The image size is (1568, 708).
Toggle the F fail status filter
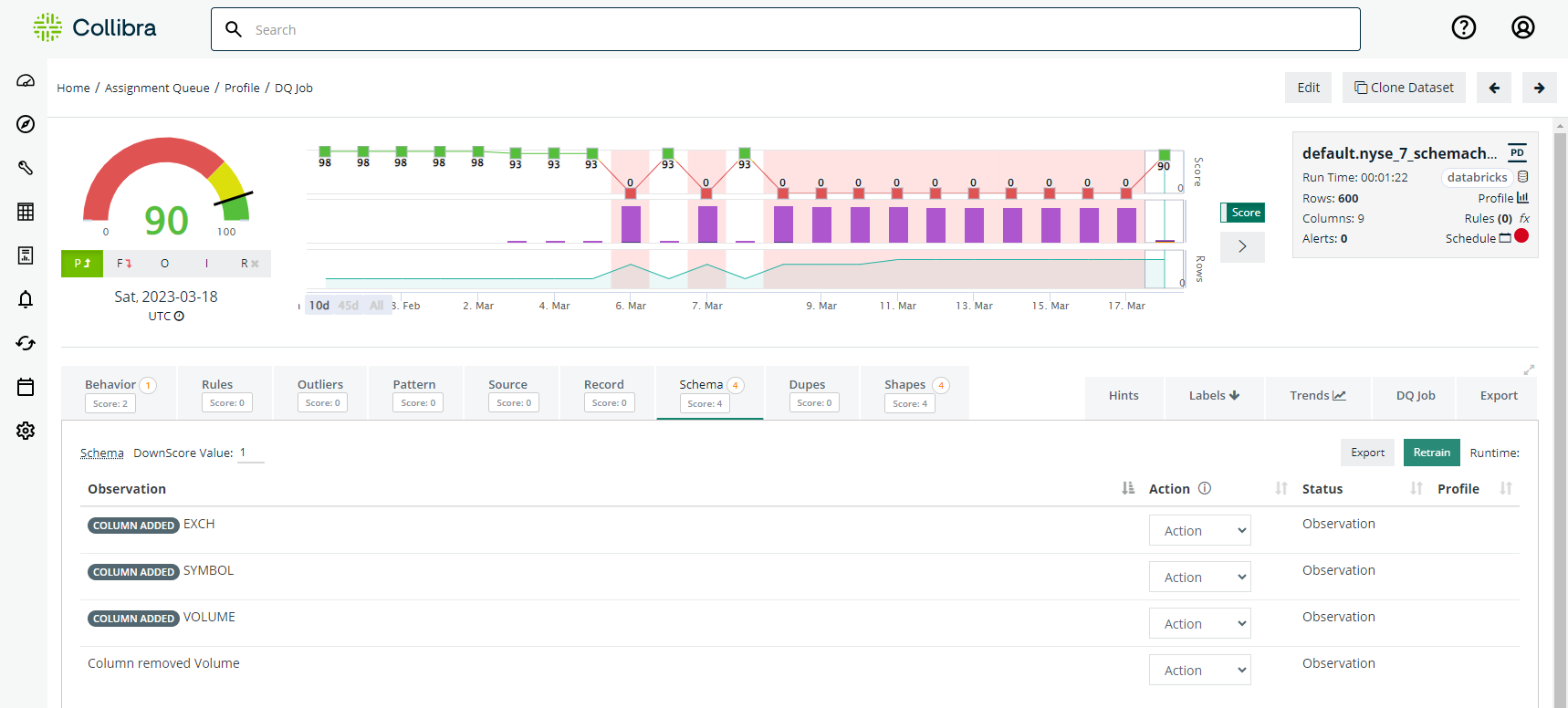tap(124, 263)
